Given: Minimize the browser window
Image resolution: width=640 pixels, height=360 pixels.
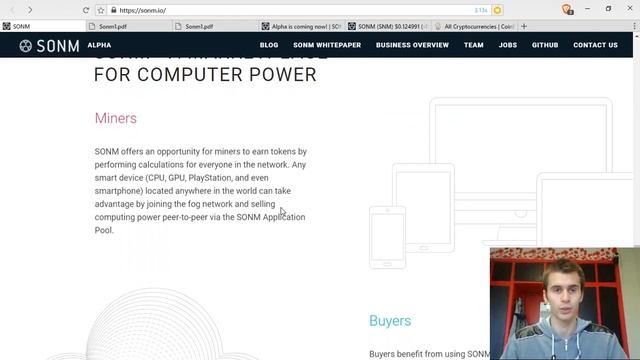Looking at the screenshot, I should coord(587,9).
